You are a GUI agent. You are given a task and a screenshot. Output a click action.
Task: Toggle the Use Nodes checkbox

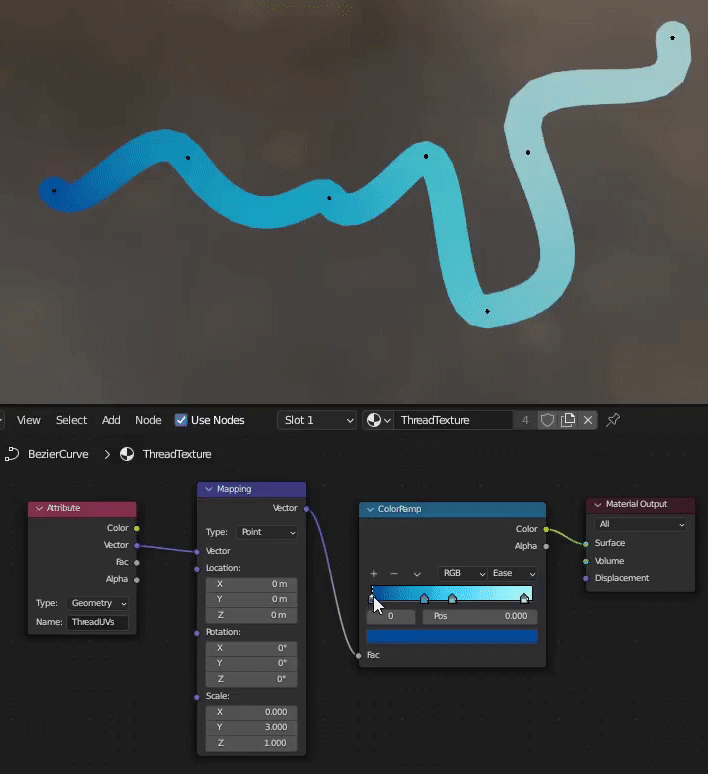pos(181,420)
